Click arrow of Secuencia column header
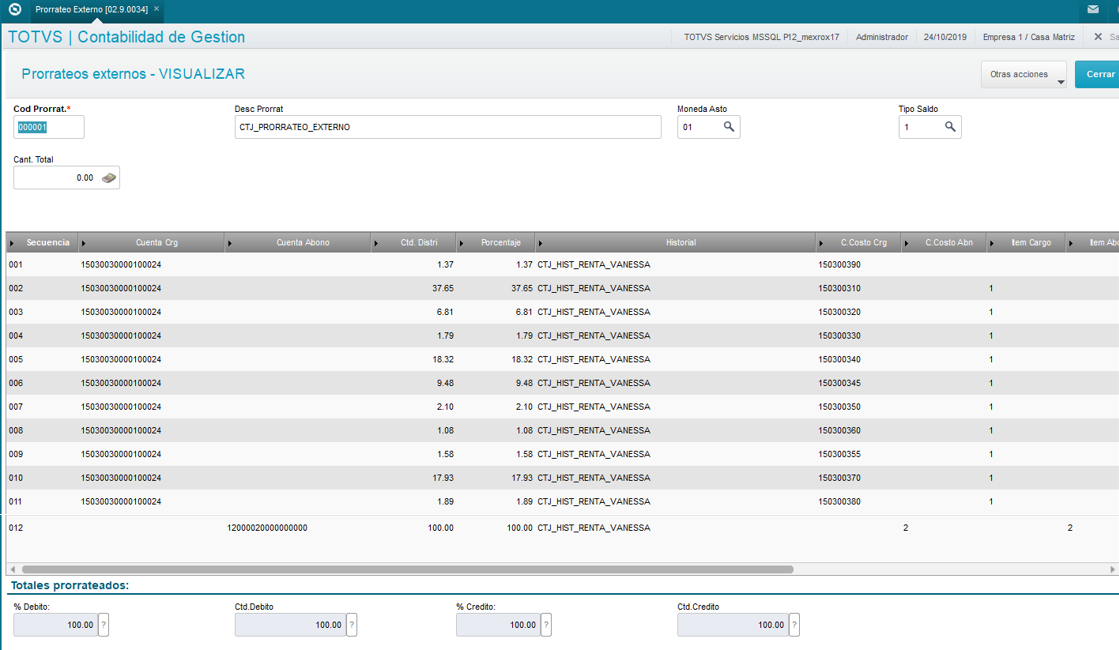Image resolution: width=1119 pixels, height=650 pixels. [x=12, y=243]
